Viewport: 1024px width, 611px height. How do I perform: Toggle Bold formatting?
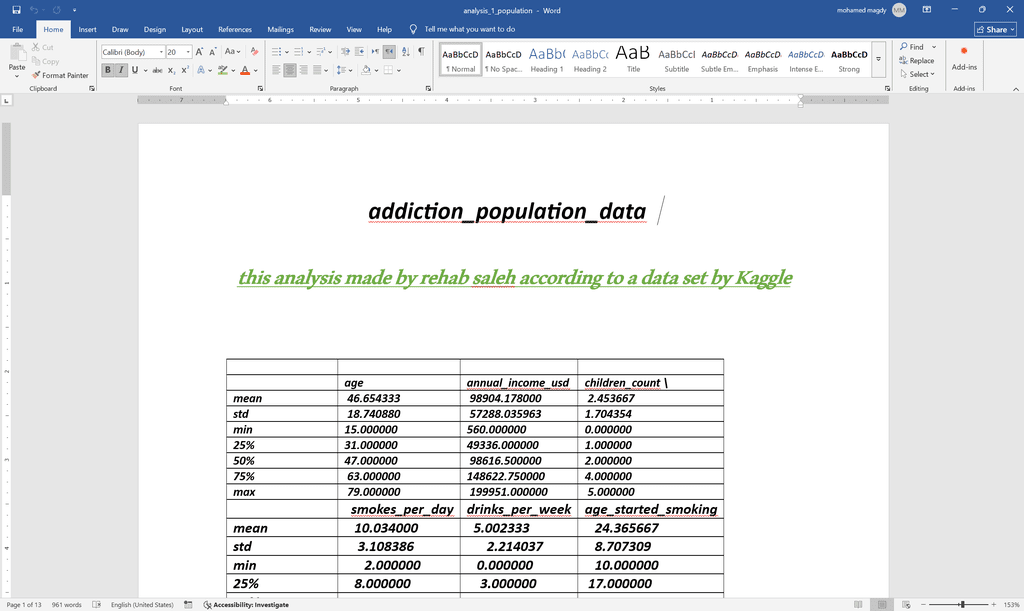pyautogui.click(x=108, y=70)
